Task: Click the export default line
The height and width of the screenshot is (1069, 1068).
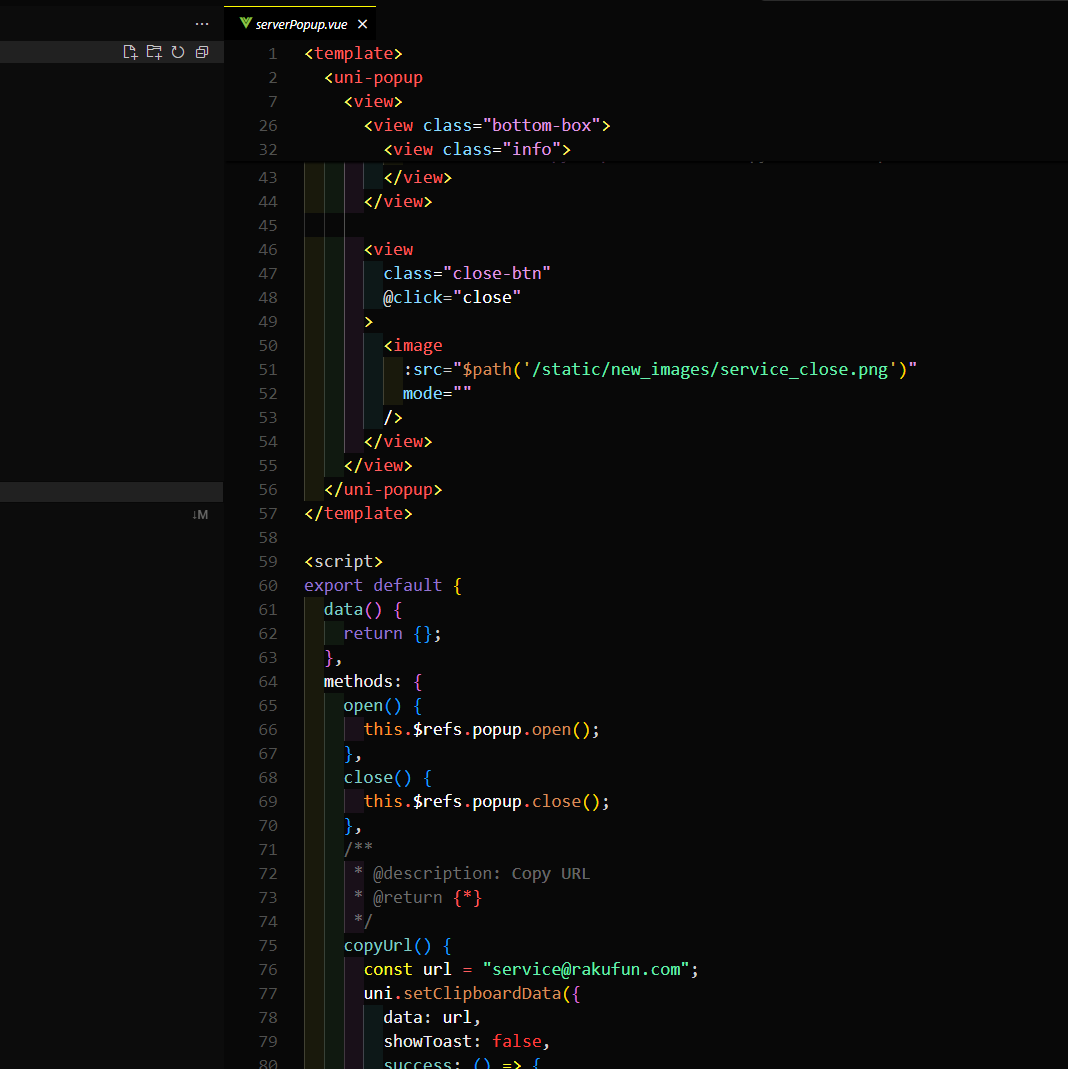Action: pos(383,586)
